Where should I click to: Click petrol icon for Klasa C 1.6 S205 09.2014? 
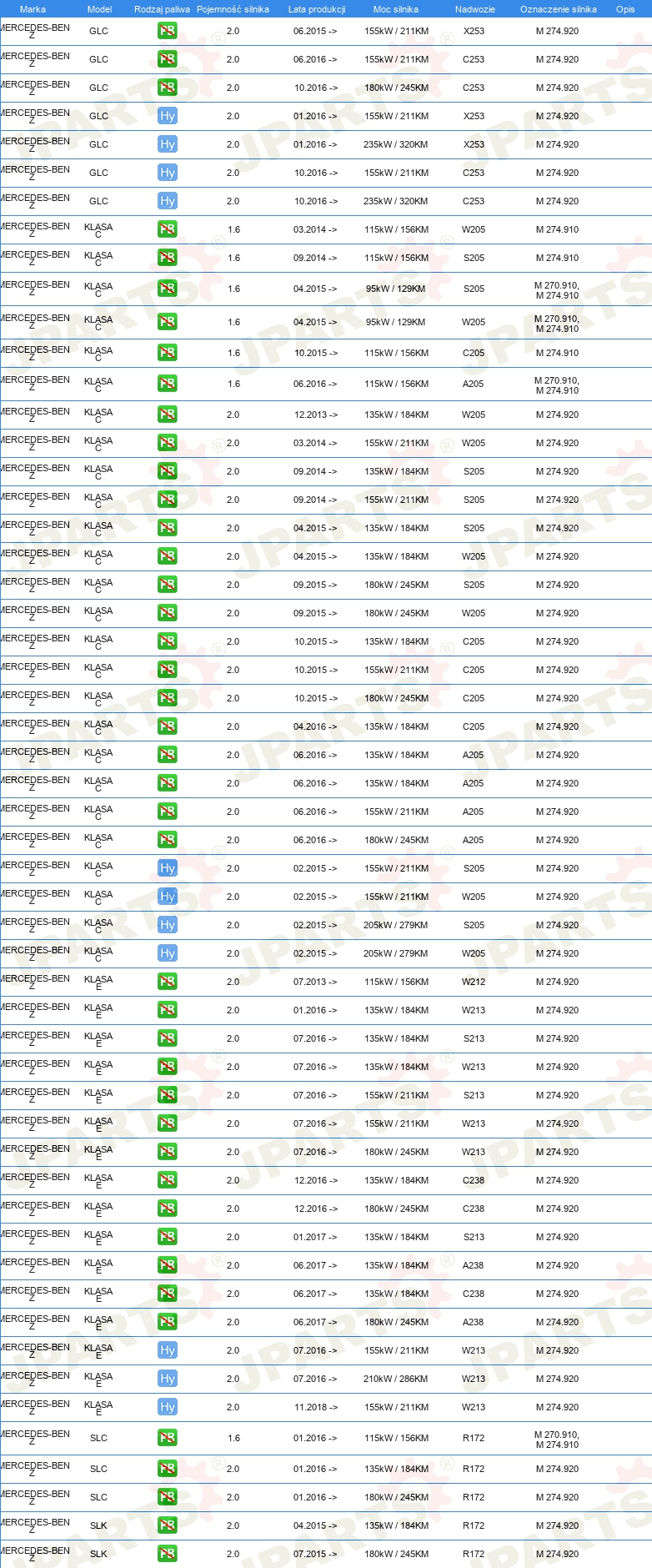(167, 259)
